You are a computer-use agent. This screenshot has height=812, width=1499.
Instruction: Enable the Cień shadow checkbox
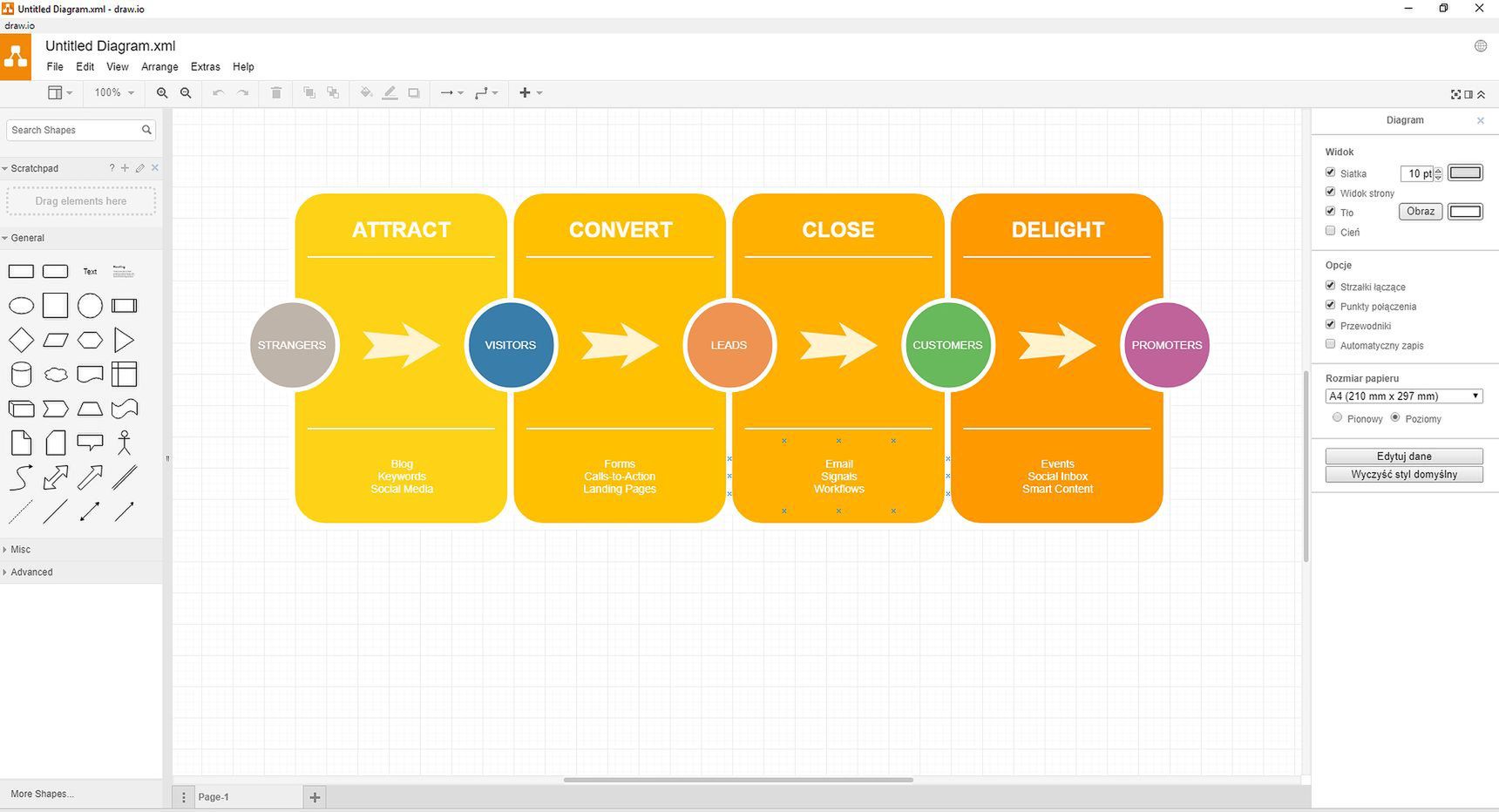coord(1331,231)
